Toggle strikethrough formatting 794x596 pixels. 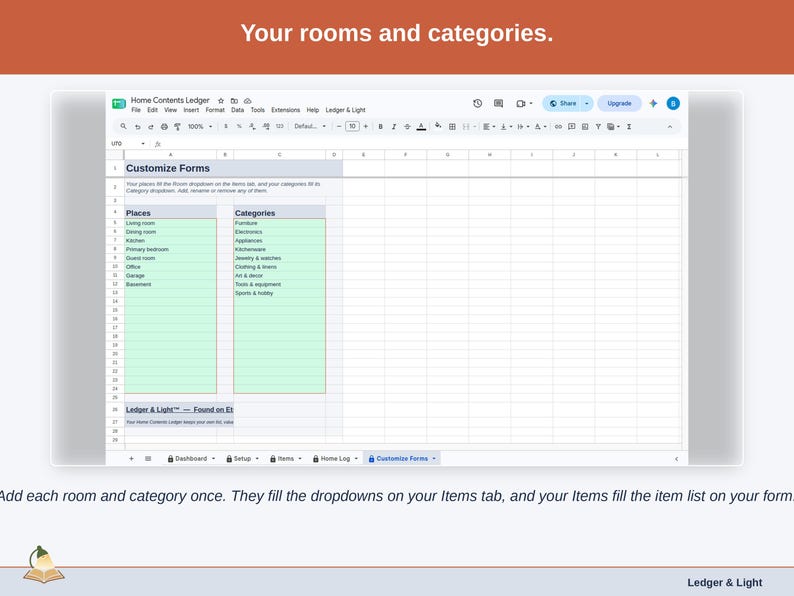407,127
